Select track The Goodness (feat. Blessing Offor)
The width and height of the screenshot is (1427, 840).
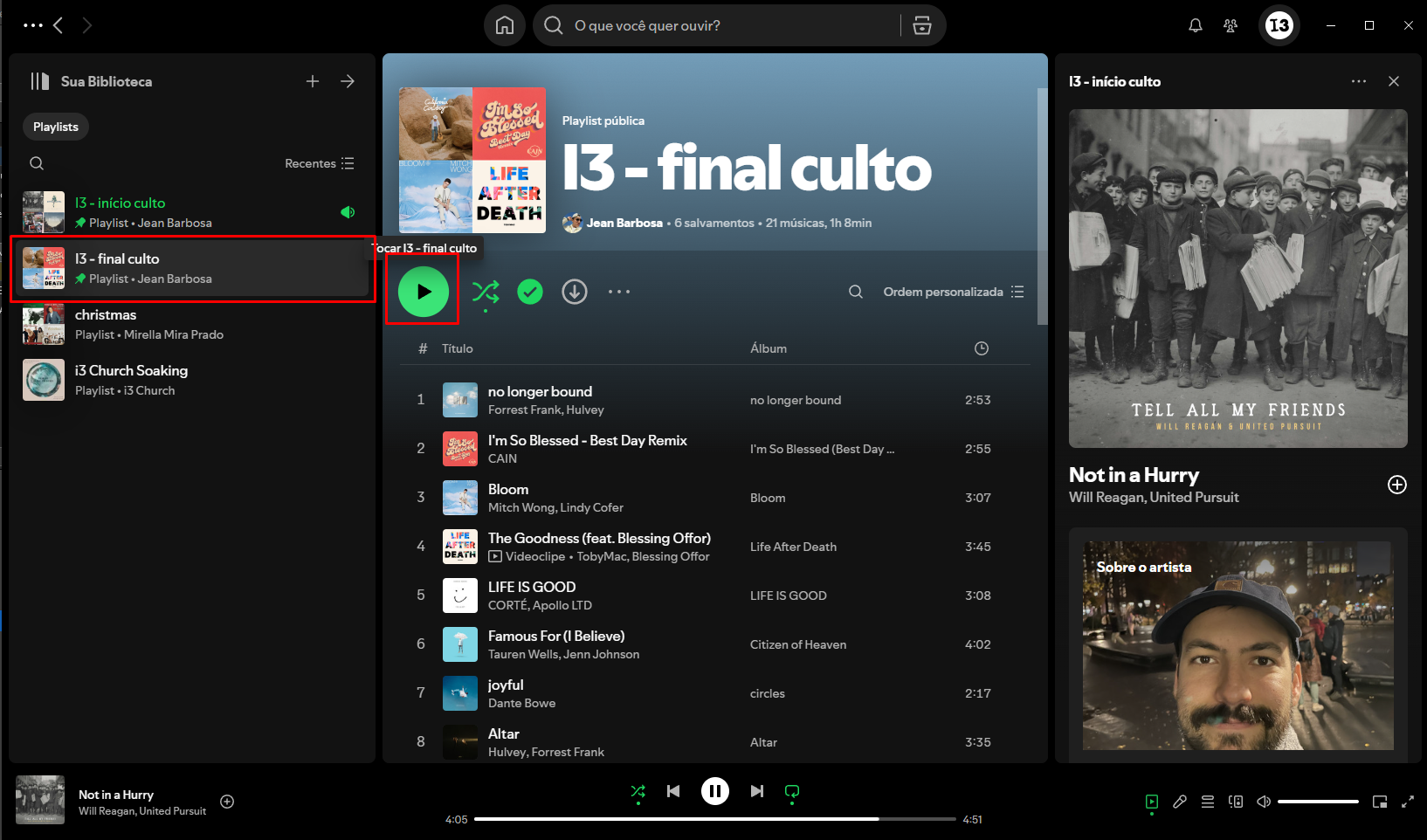715,547
